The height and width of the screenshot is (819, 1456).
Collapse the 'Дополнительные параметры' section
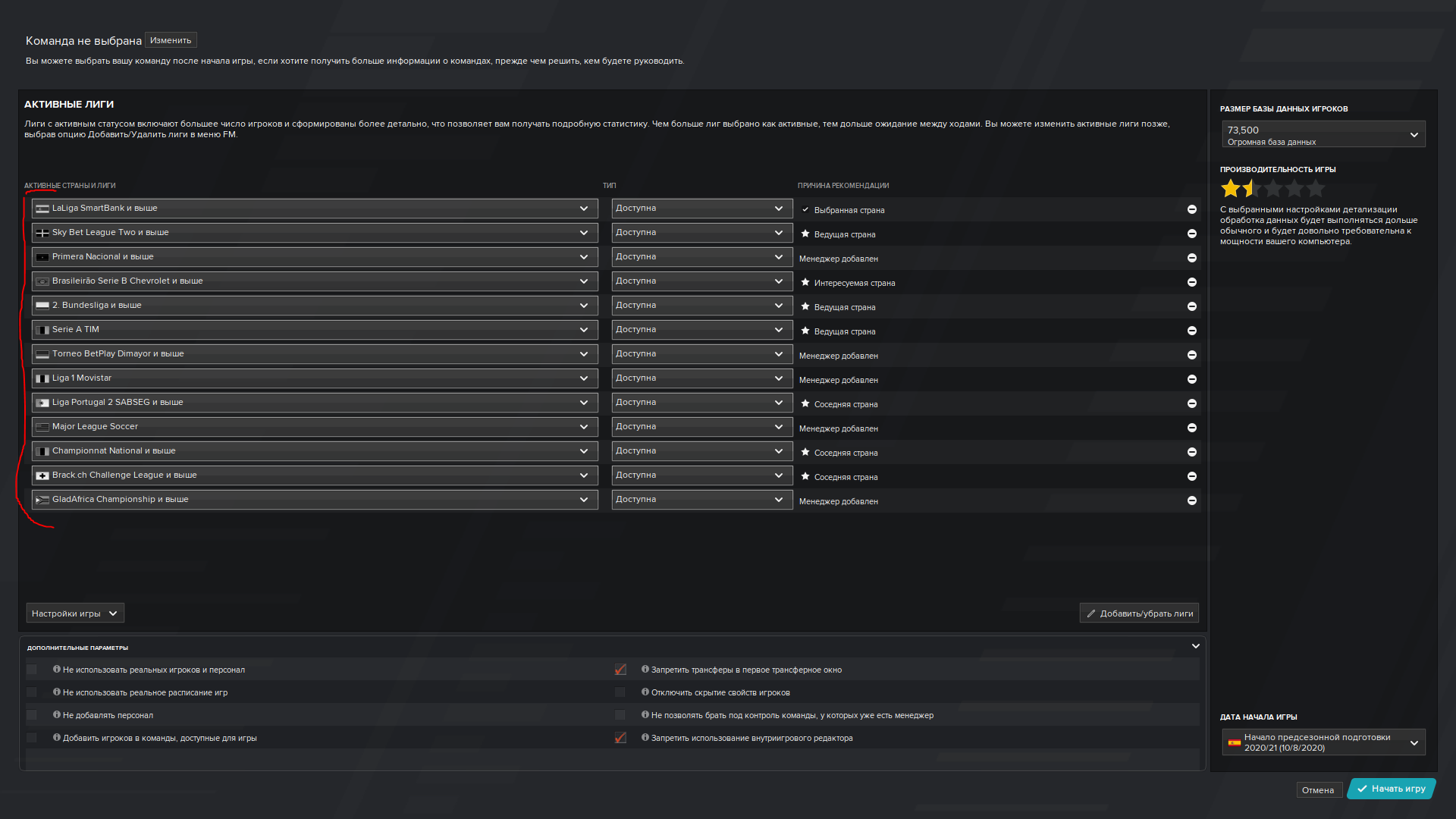point(1196,647)
